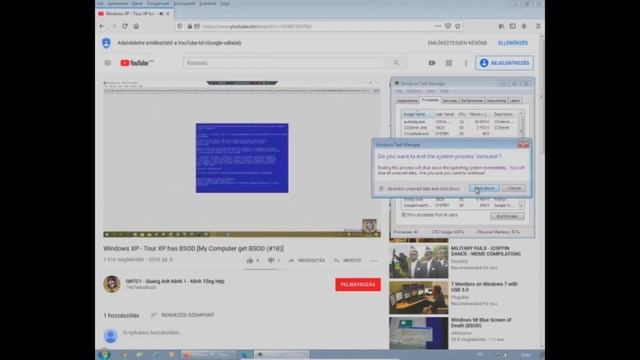Open YouTube settings three-dot menu
This screenshot has width=640, height=360.
point(466,63)
